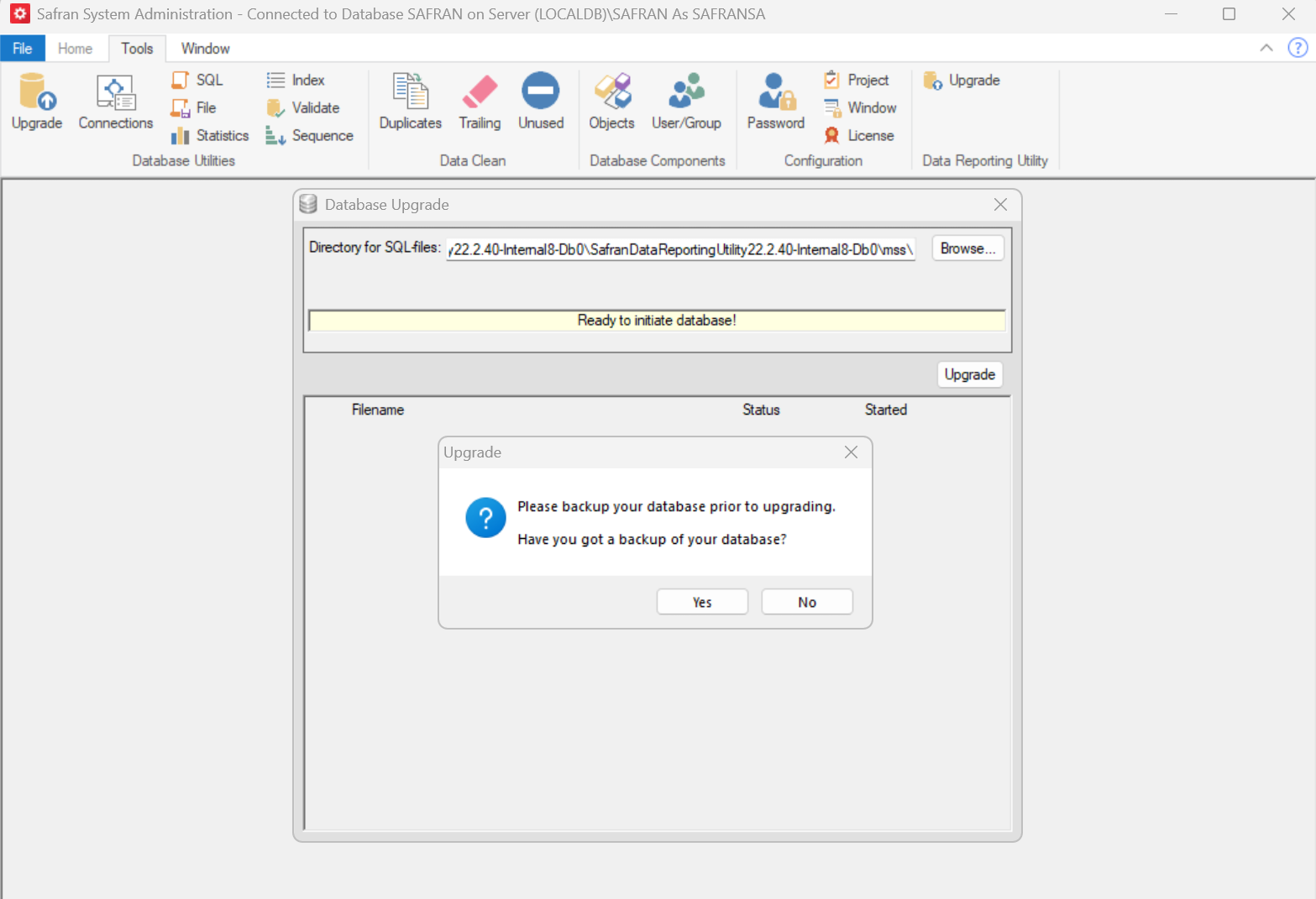This screenshot has height=899, width=1316.
Task: Click the Directory for SQL-files field
Action: [x=681, y=249]
